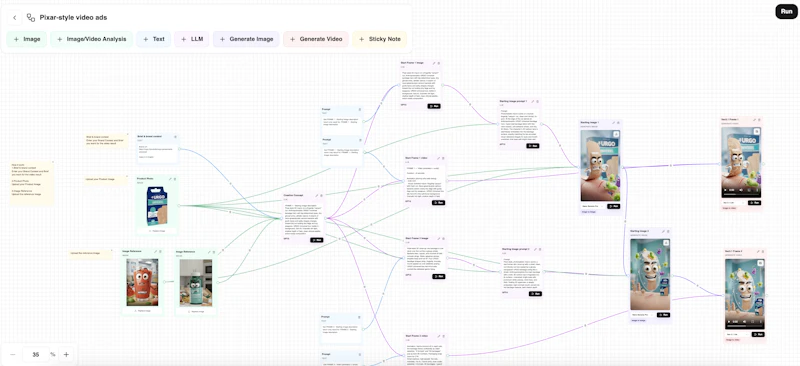The image size is (800, 366).
Task: Select the green bottle reference image
Action: (195, 283)
